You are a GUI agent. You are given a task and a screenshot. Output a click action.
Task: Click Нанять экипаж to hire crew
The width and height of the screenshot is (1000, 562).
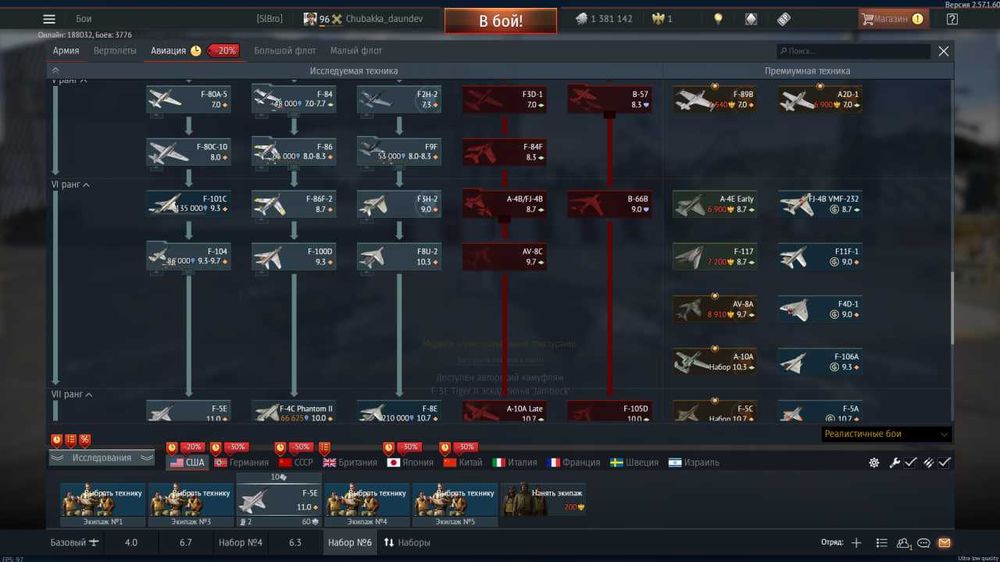543,499
